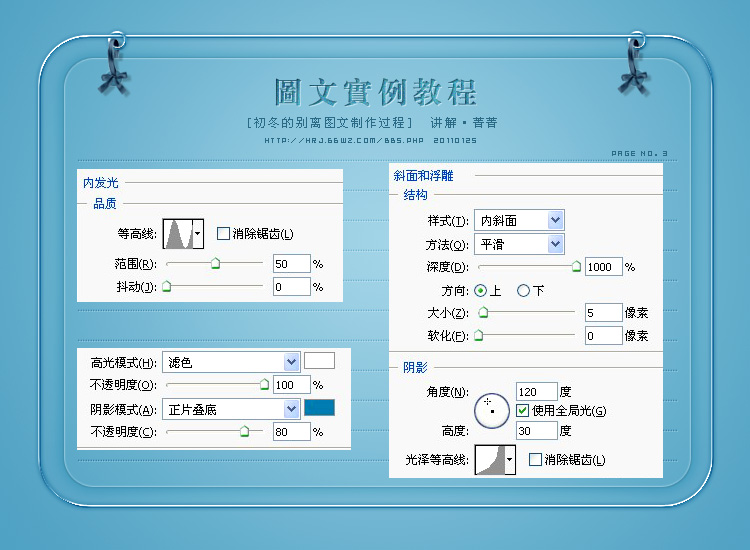Open the 方法 dropdown showing 平滑
The height and width of the screenshot is (550, 750).
(519, 244)
